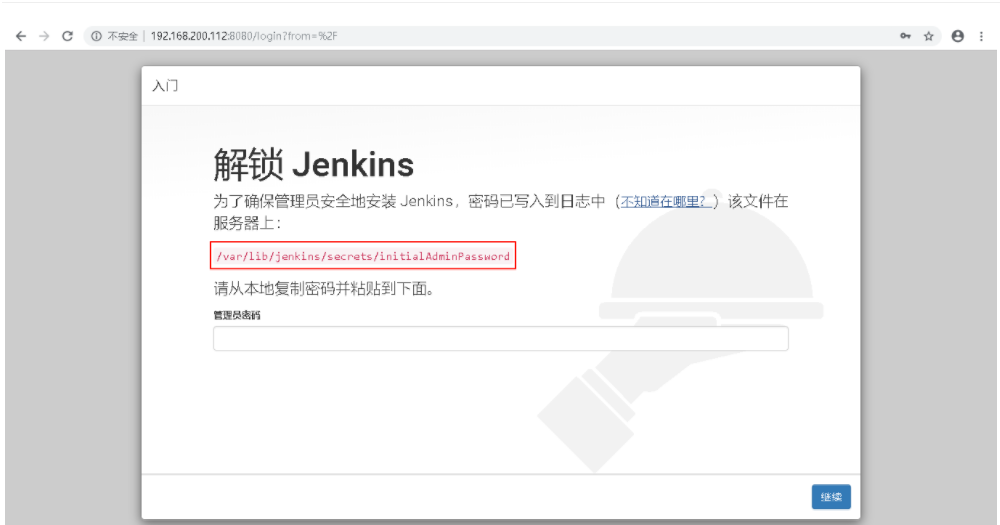Select the /var/lib/jenkins/secrets/initialAdminPassword path text
The width and height of the screenshot is (1000, 525).
pos(363,256)
